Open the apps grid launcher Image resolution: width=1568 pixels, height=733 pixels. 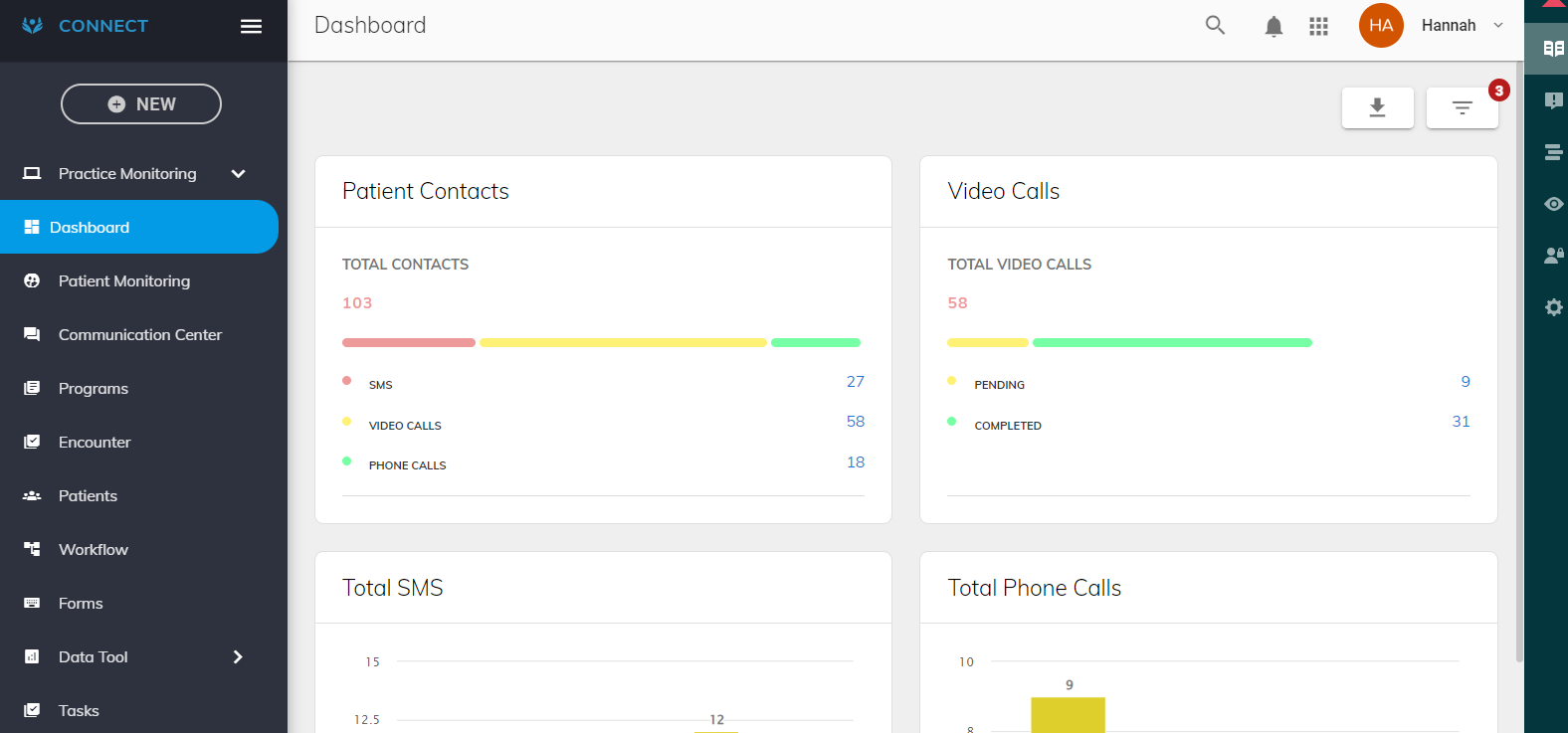tap(1319, 26)
